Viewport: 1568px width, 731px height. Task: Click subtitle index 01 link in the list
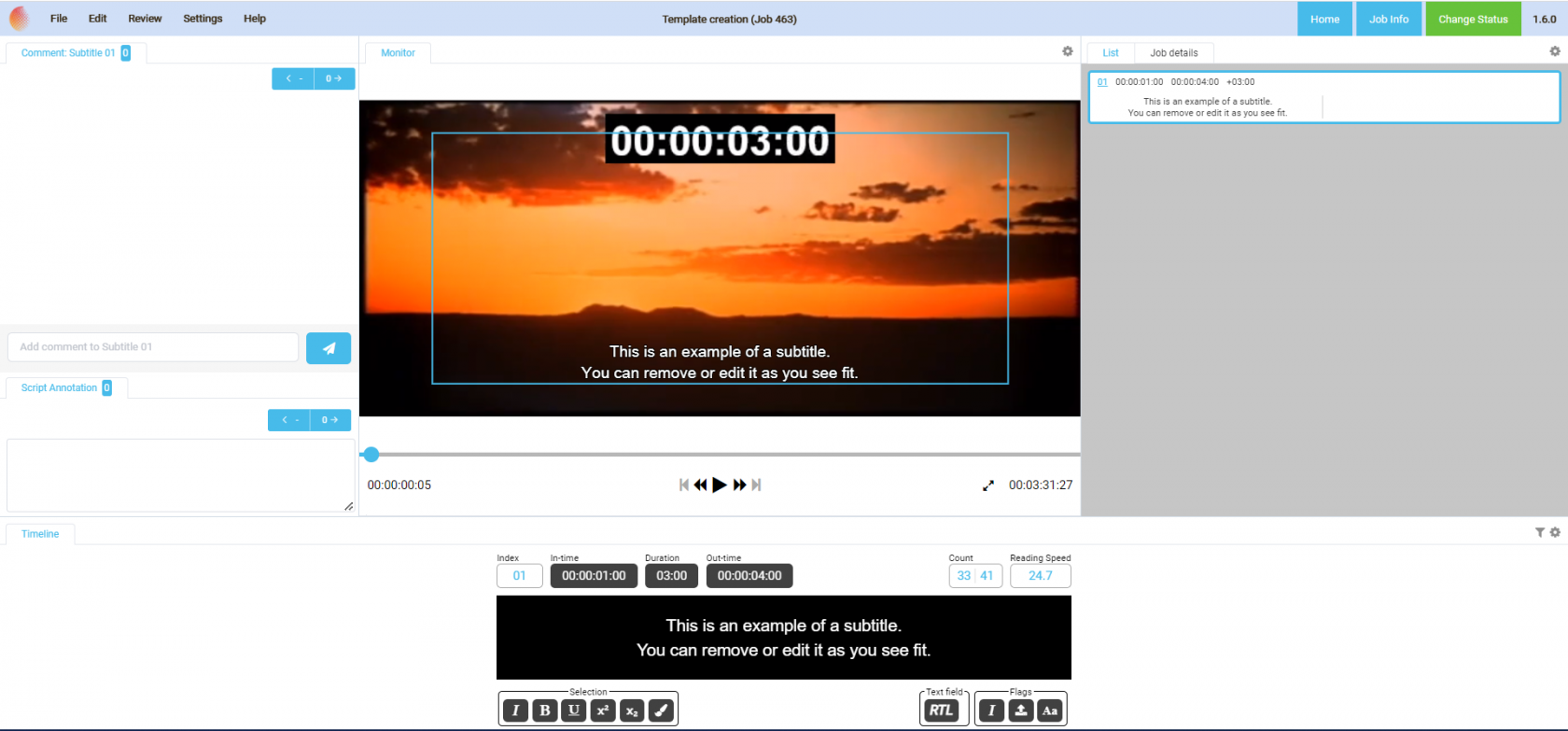click(1102, 82)
